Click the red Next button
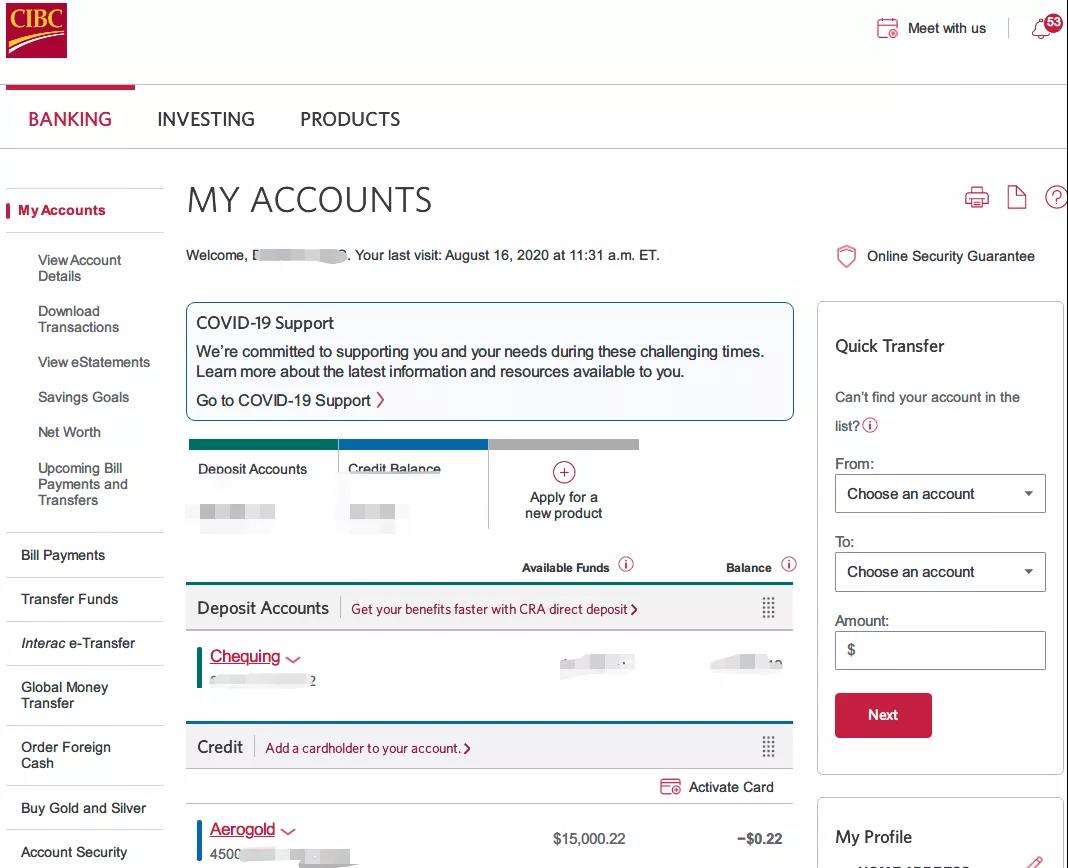 (883, 715)
